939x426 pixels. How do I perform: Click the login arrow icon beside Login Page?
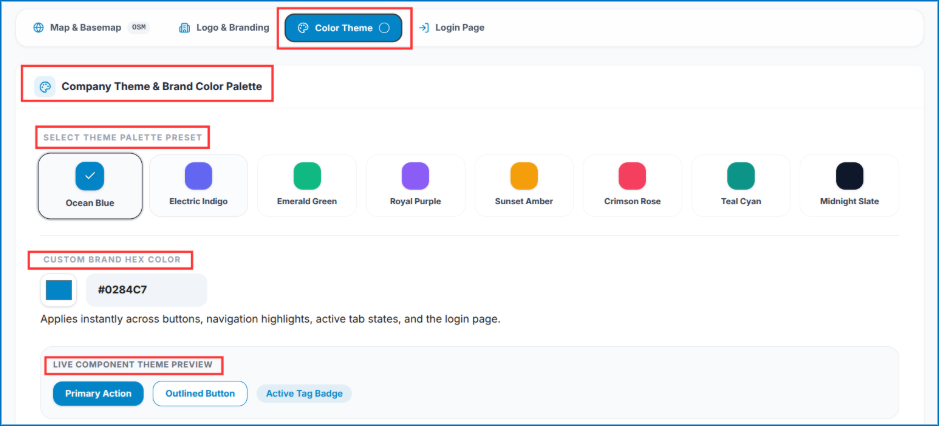coord(424,28)
